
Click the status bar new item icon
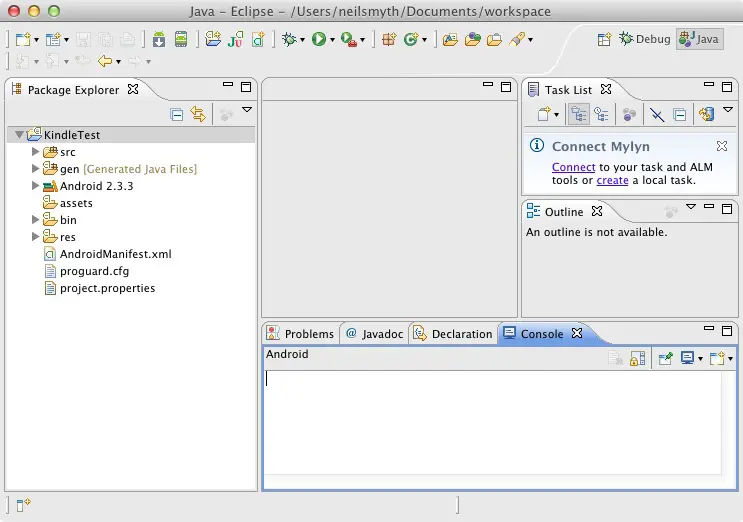pos(23,505)
